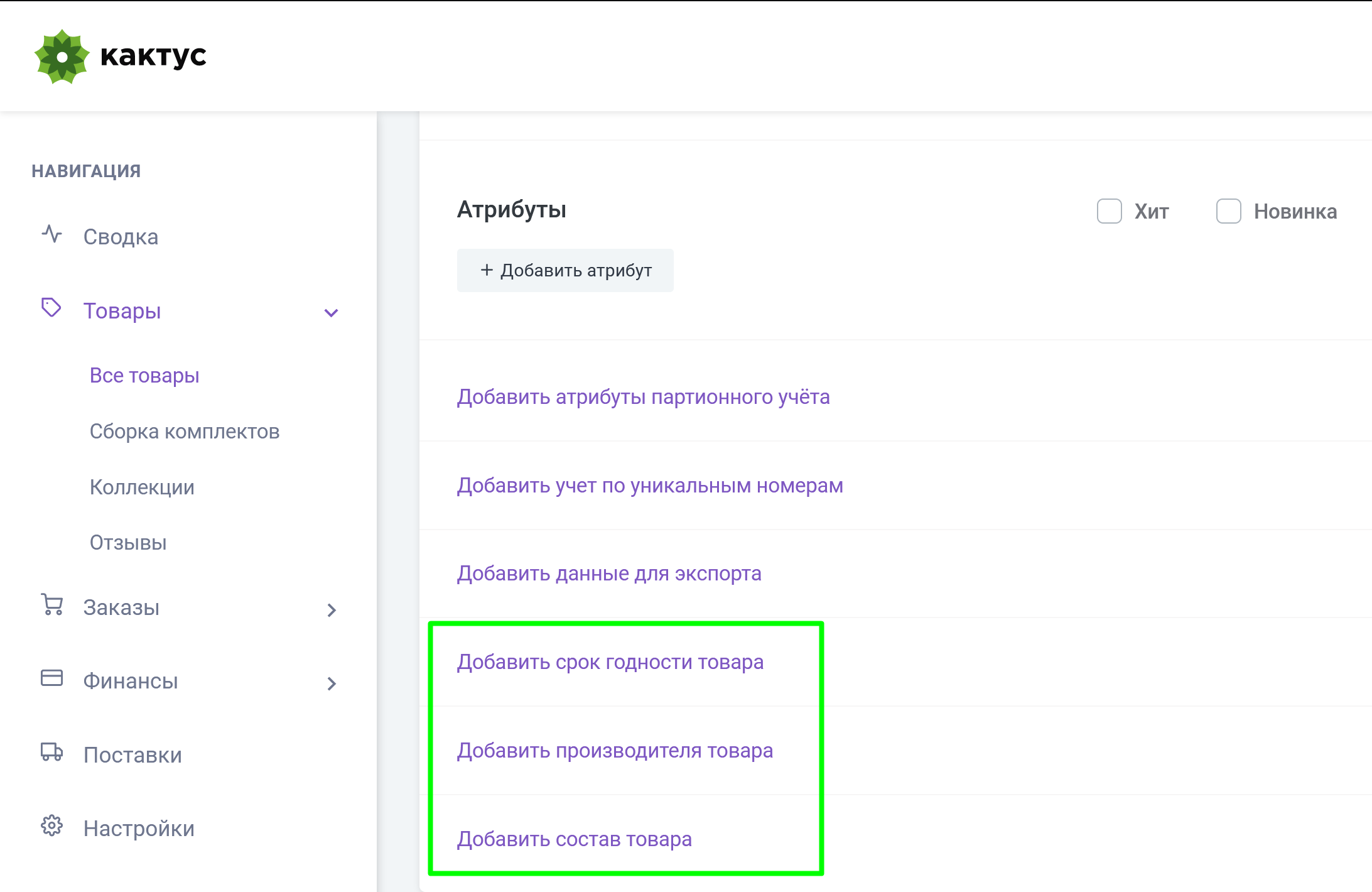The image size is (1372, 892).
Task: Click the card icon beside Финансы
Action: coord(51,678)
